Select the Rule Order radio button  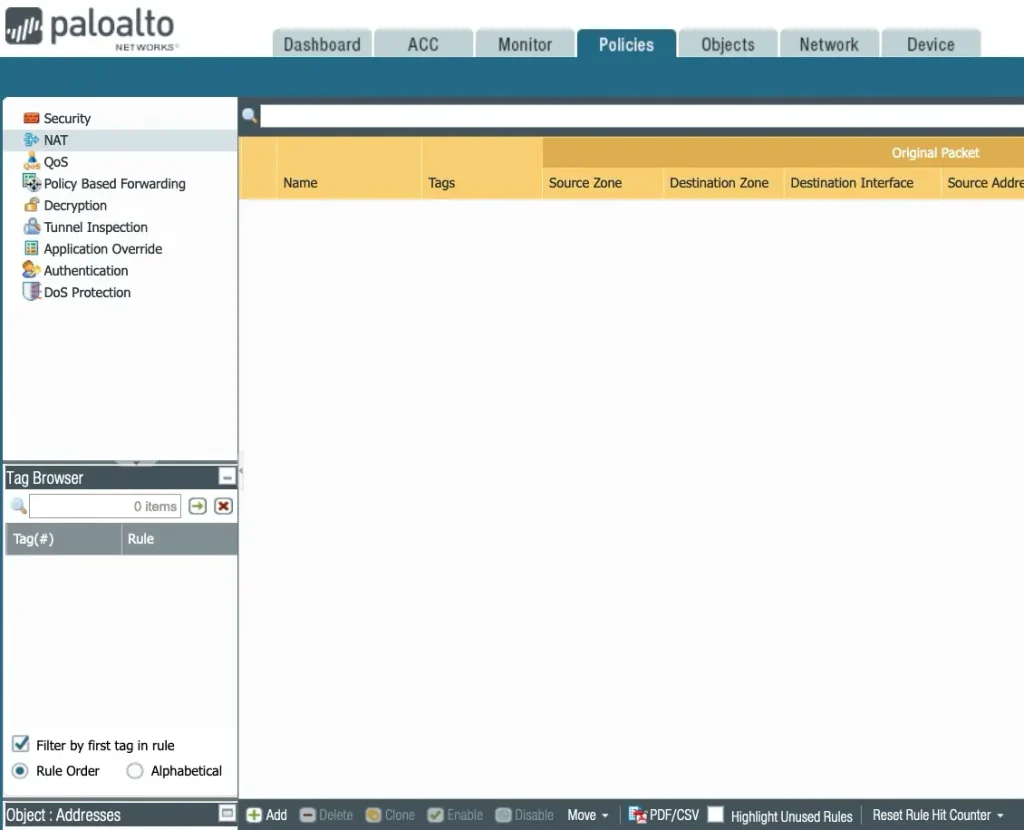click(20, 771)
